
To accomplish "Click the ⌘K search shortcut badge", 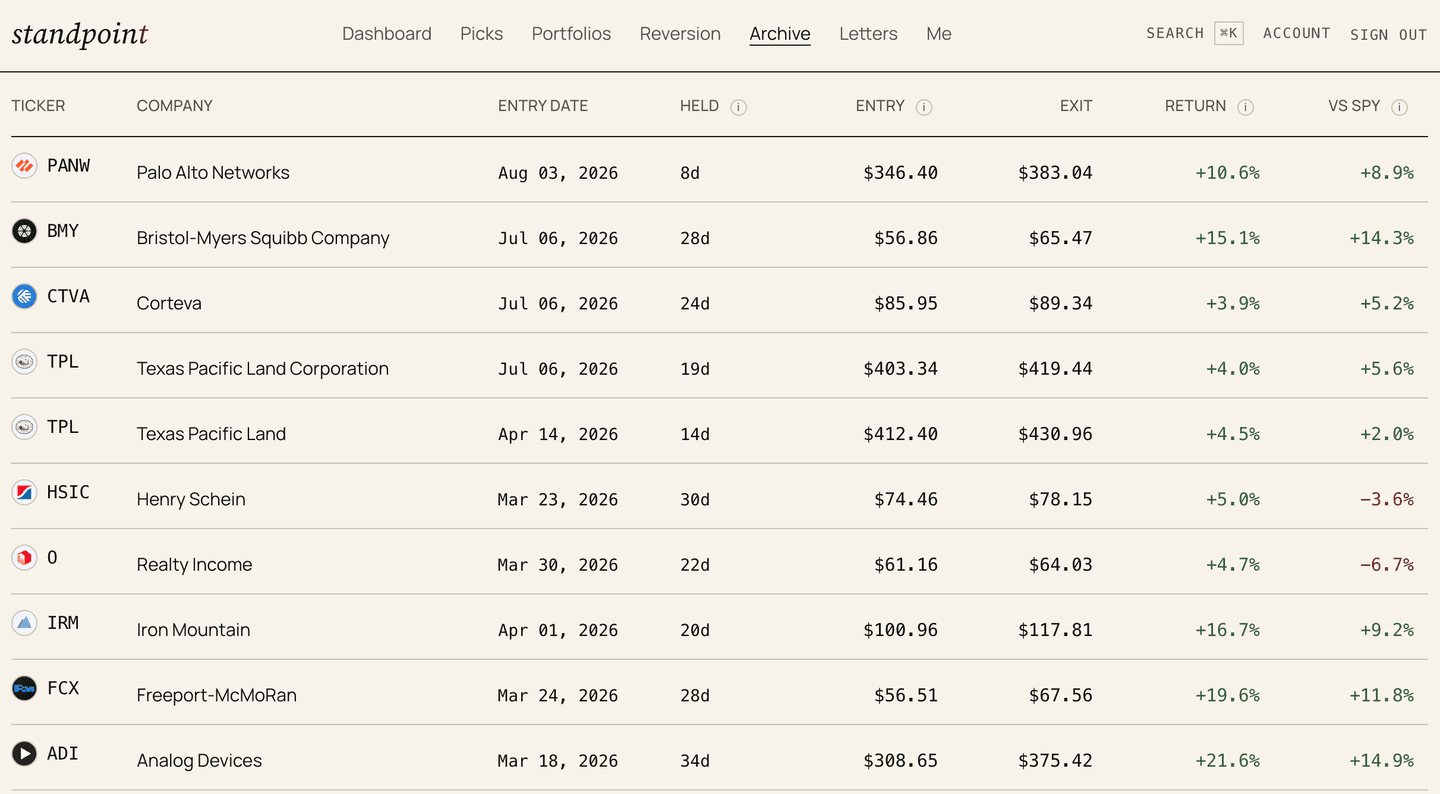I will point(1229,33).
